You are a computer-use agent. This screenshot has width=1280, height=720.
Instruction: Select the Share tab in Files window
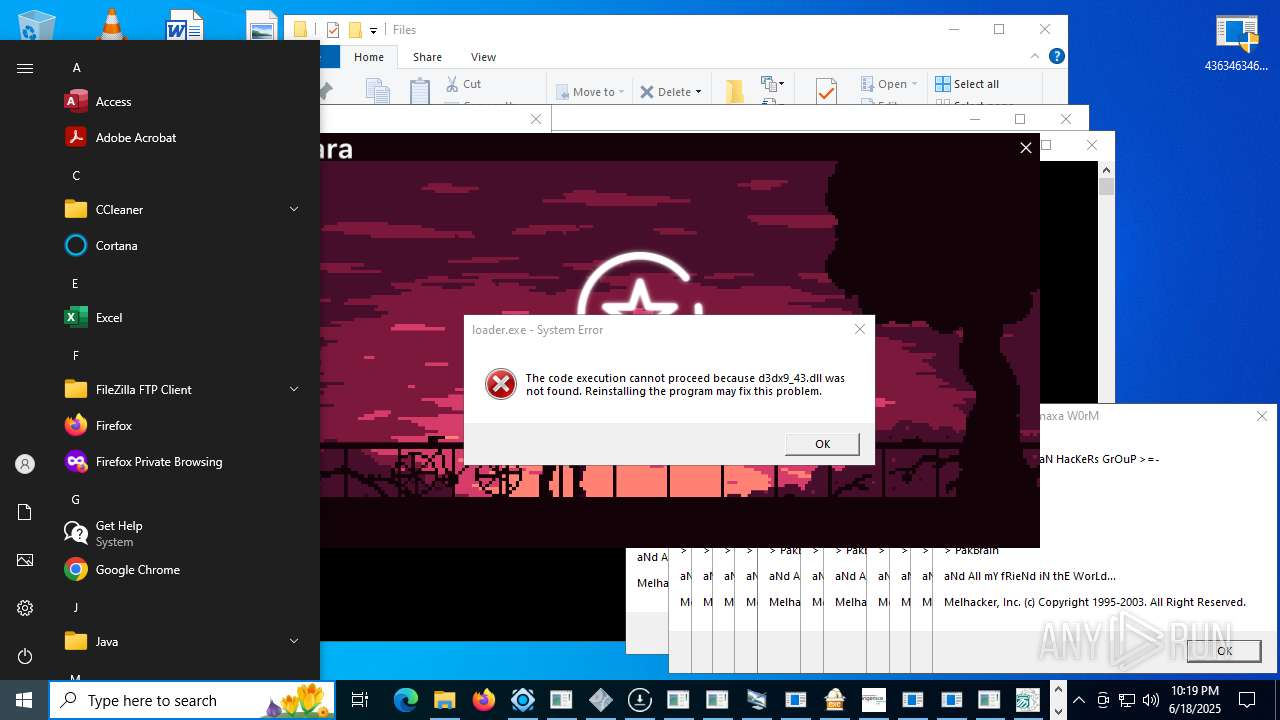(x=427, y=57)
